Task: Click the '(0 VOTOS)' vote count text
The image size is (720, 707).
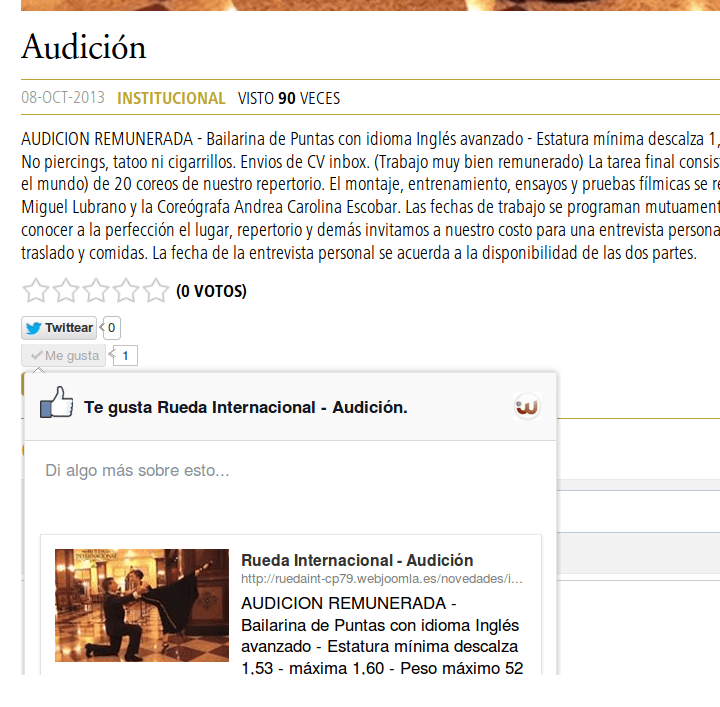Action: pos(211,291)
